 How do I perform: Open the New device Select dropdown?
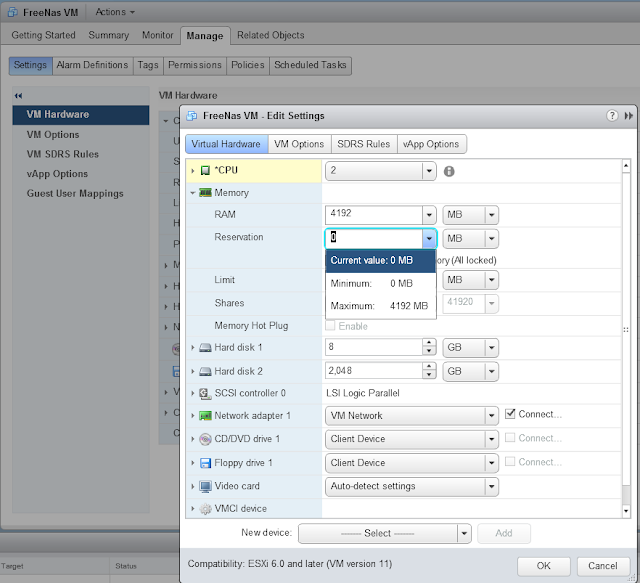point(384,533)
